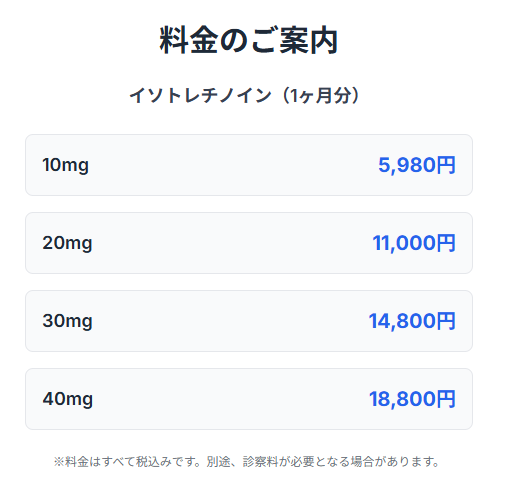Select the 20mg pricing card
The width and height of the screenshot is (508, 482).
click(249, 243)
